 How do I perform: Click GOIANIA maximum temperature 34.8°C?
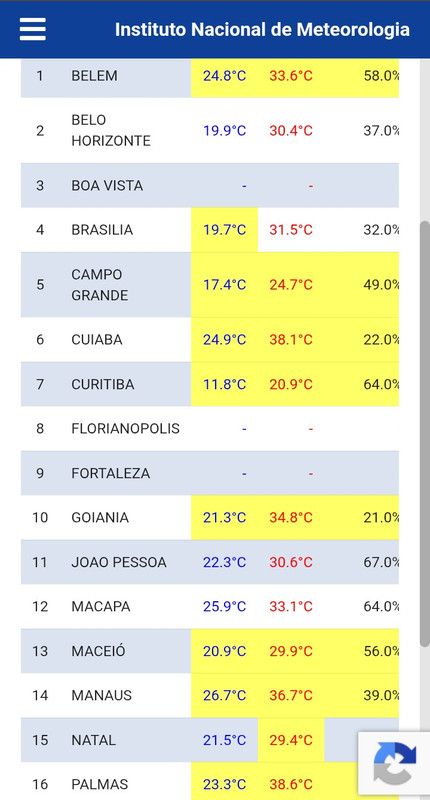click(x=291, y=518)
